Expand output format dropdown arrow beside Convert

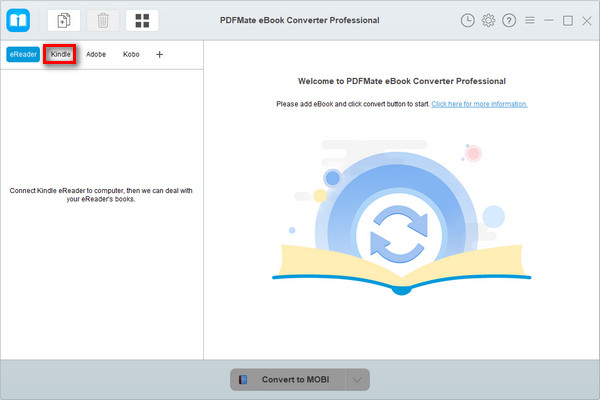(357, 380)
